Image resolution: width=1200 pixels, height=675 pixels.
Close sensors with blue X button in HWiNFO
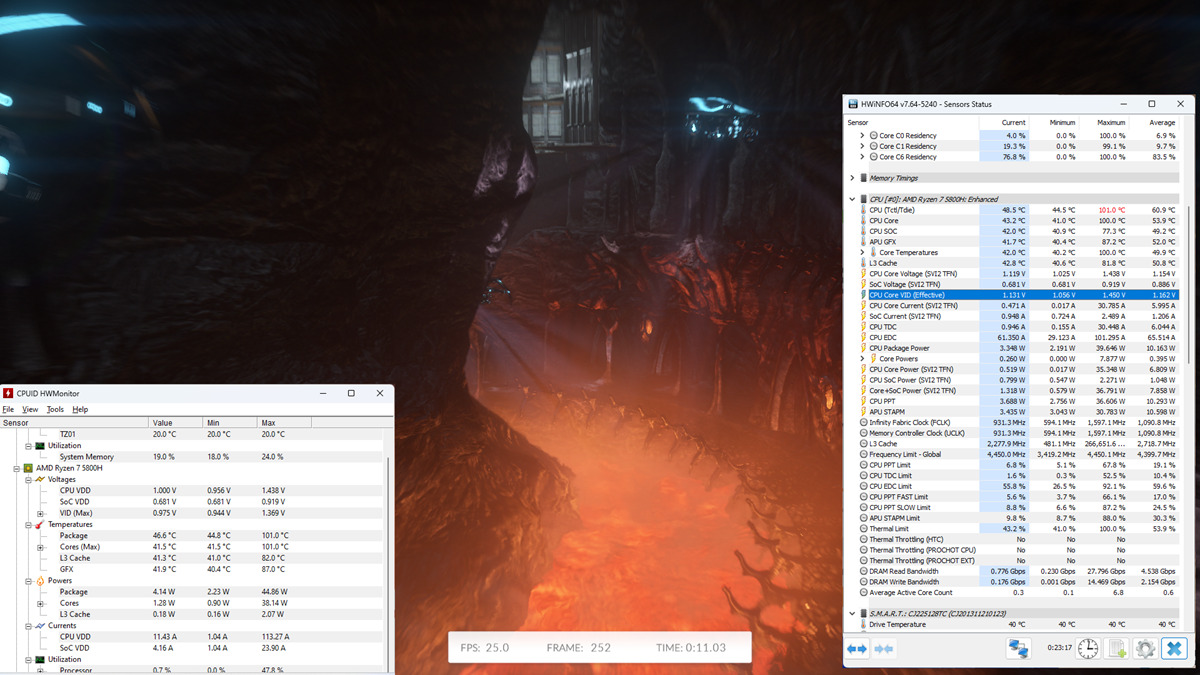coord(1175,649)
